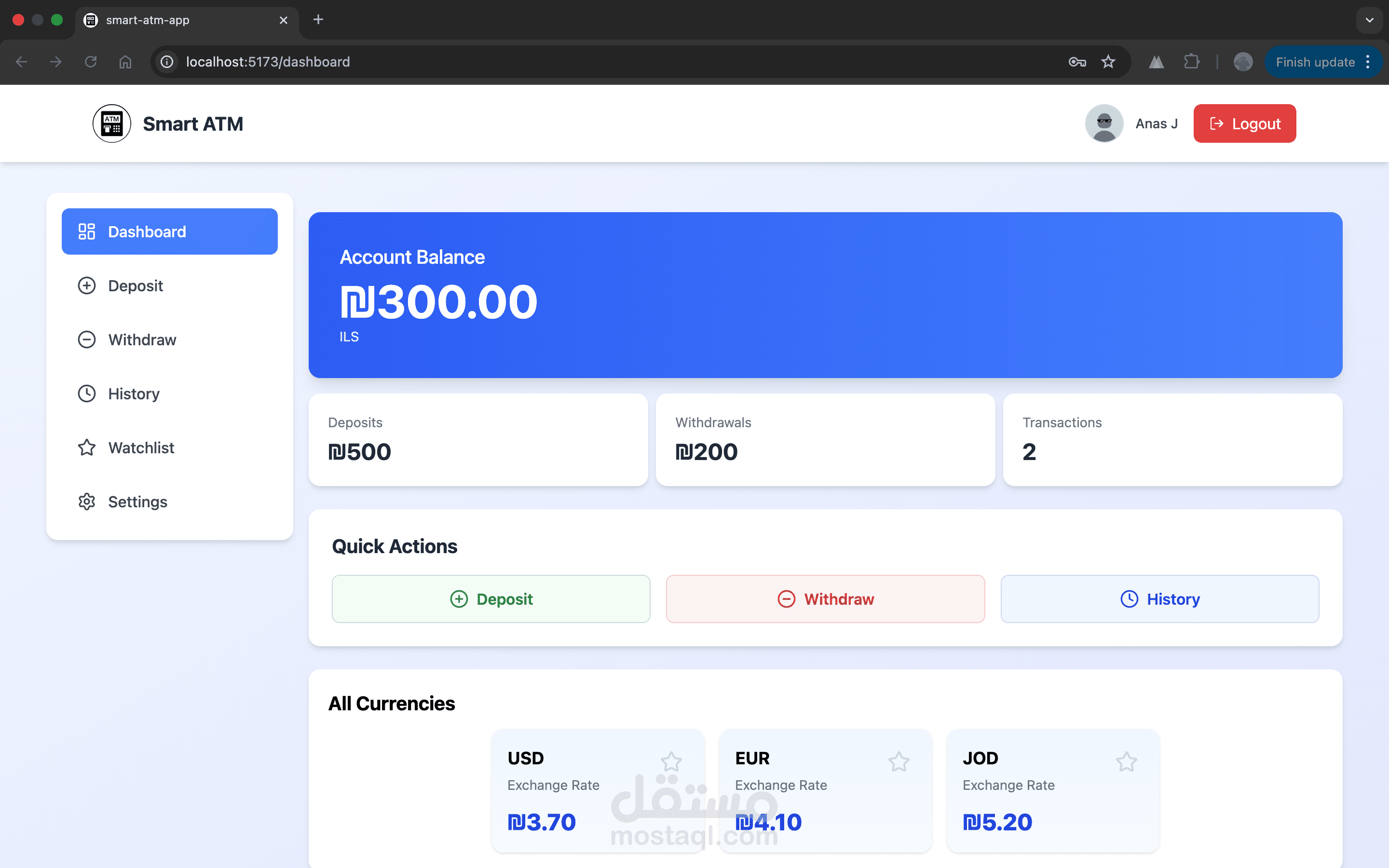Go to Settings in sidebar
The image size is (1389, 868).
coord(137,502)
